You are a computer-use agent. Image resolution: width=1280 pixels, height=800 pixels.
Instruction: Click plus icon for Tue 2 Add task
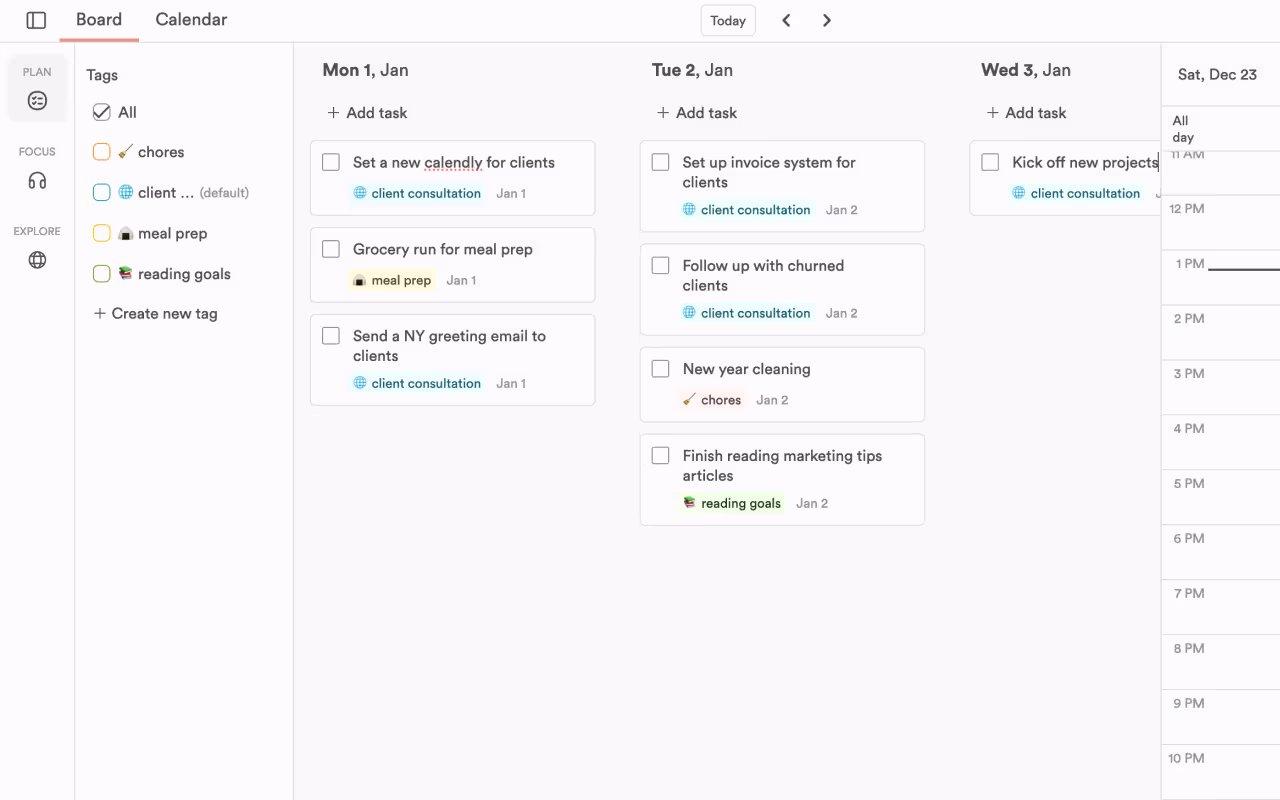(x=662, y=113)
